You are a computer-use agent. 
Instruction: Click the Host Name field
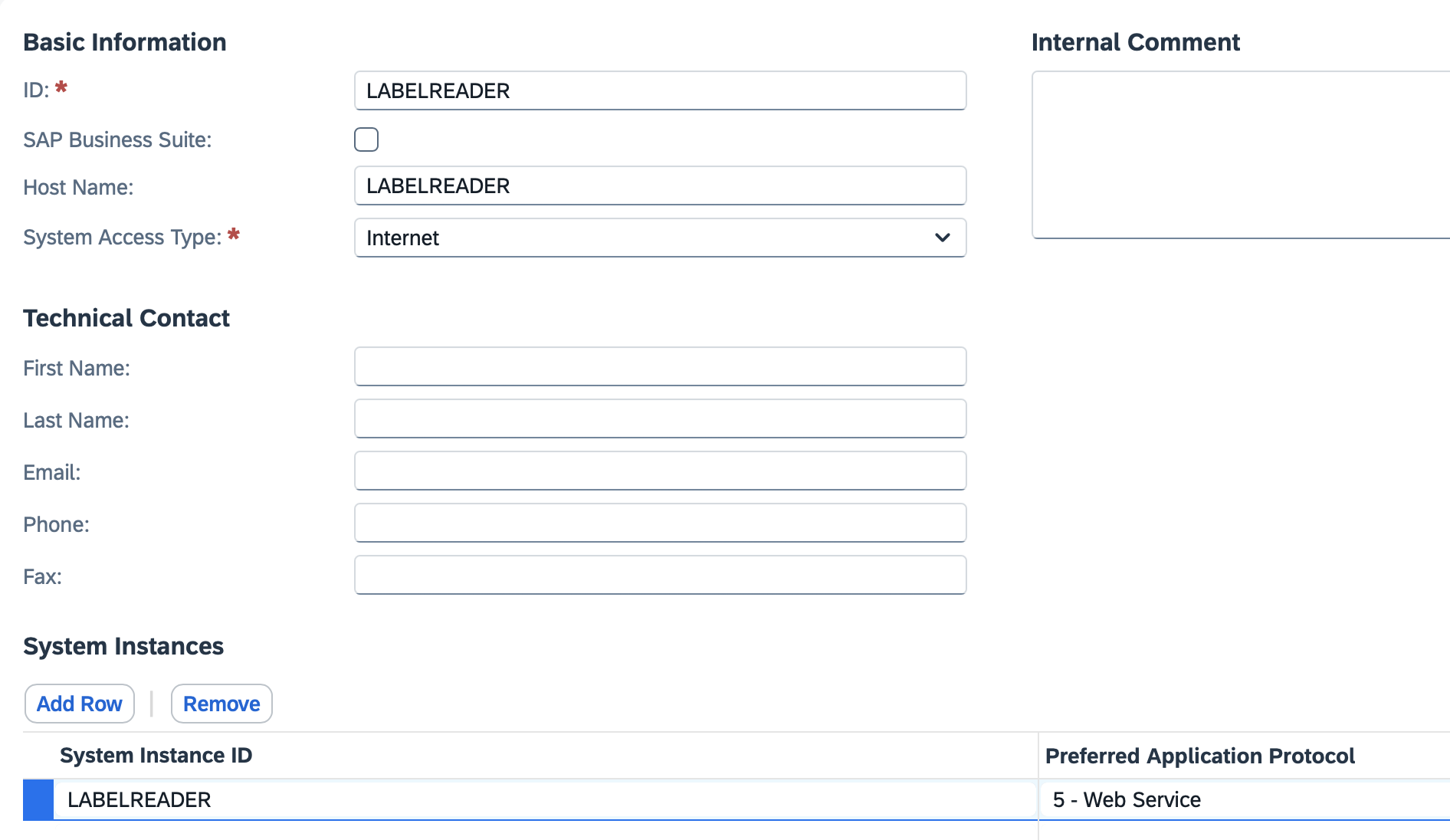coord(659,185)
